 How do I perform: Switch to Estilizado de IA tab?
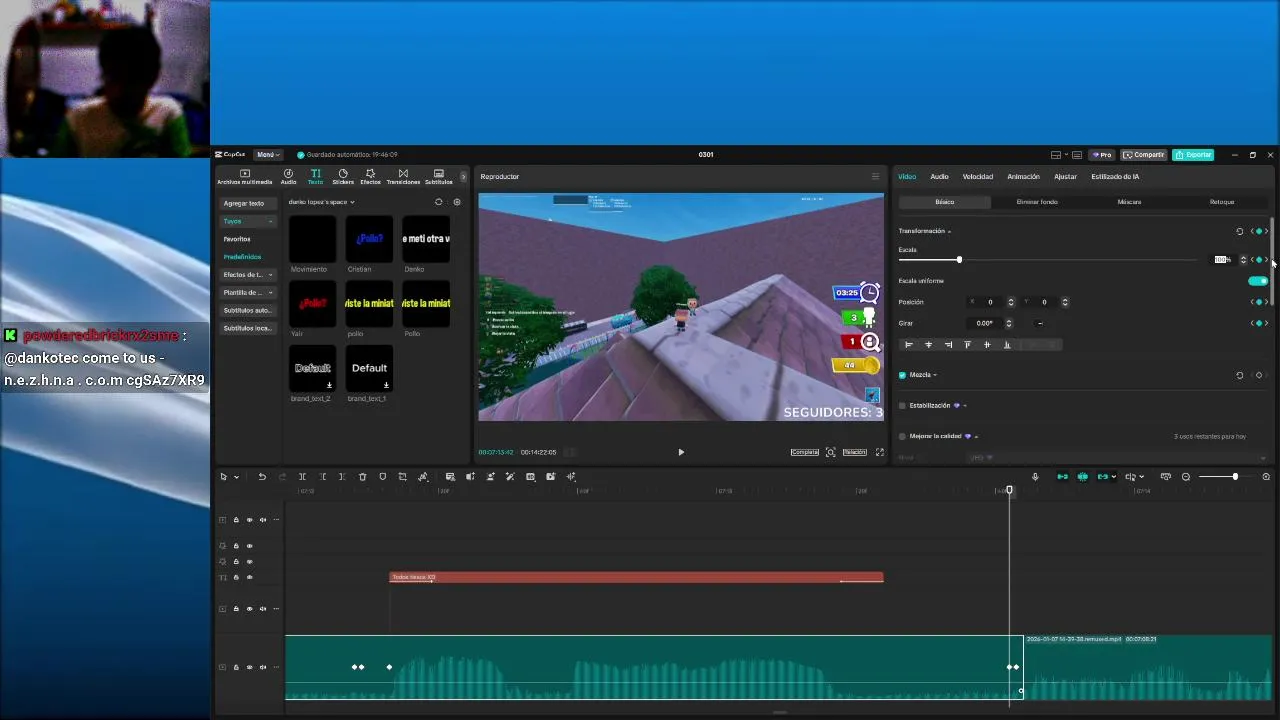point(1115,177)
